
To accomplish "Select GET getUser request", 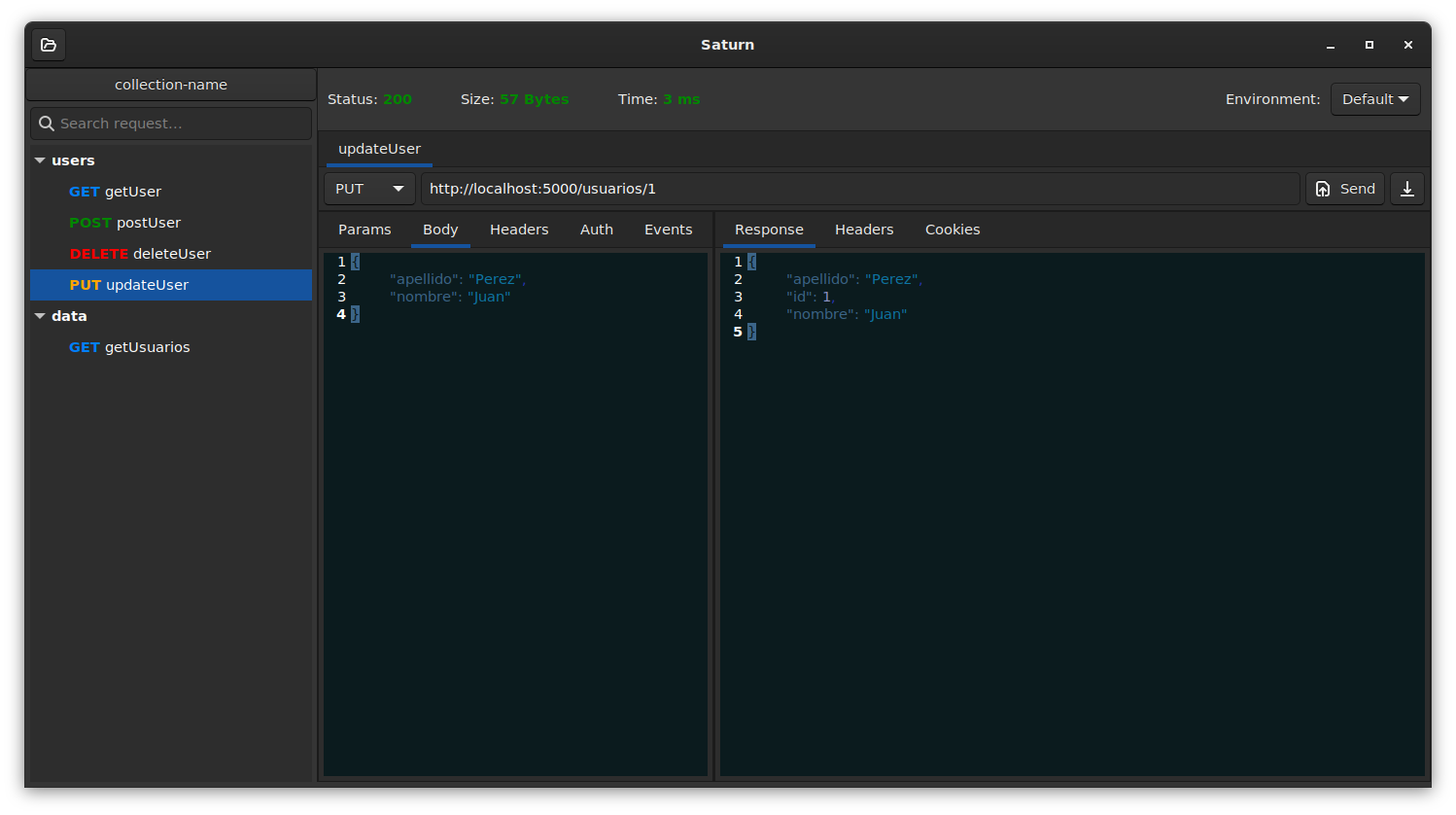I will point(171,192).
